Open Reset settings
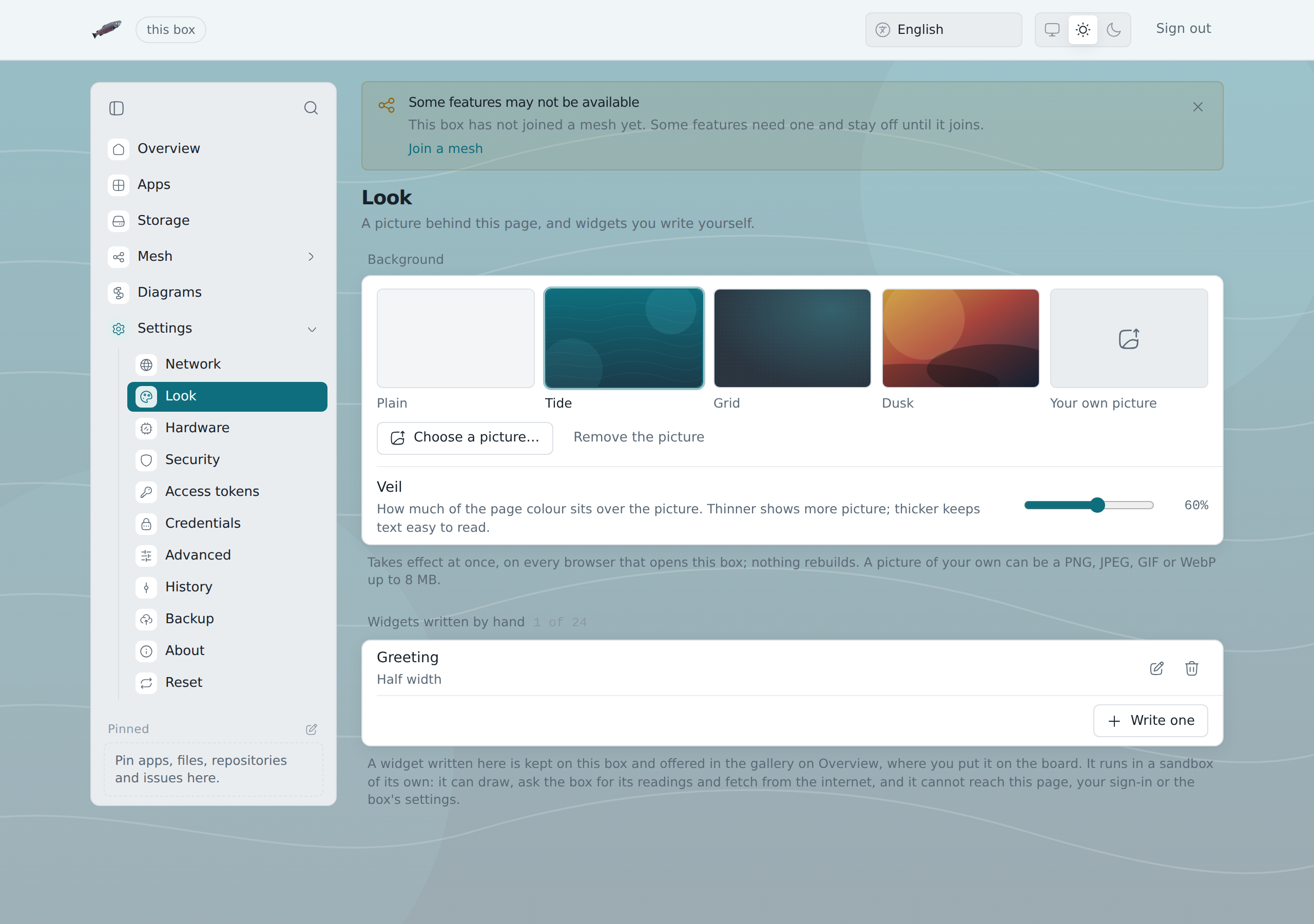 (x=227, y=682)
